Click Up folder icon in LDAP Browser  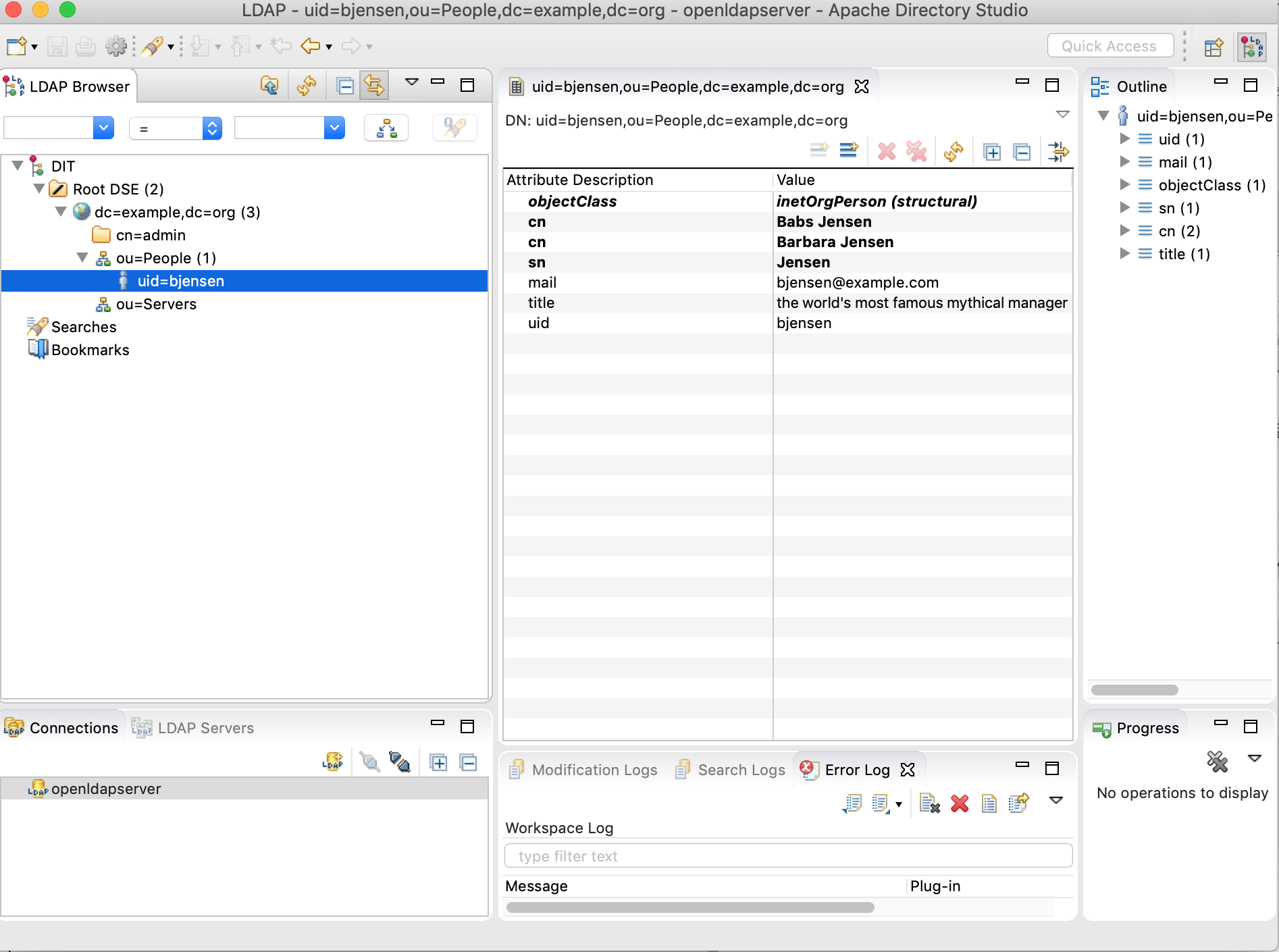click(x=269, y=86)
